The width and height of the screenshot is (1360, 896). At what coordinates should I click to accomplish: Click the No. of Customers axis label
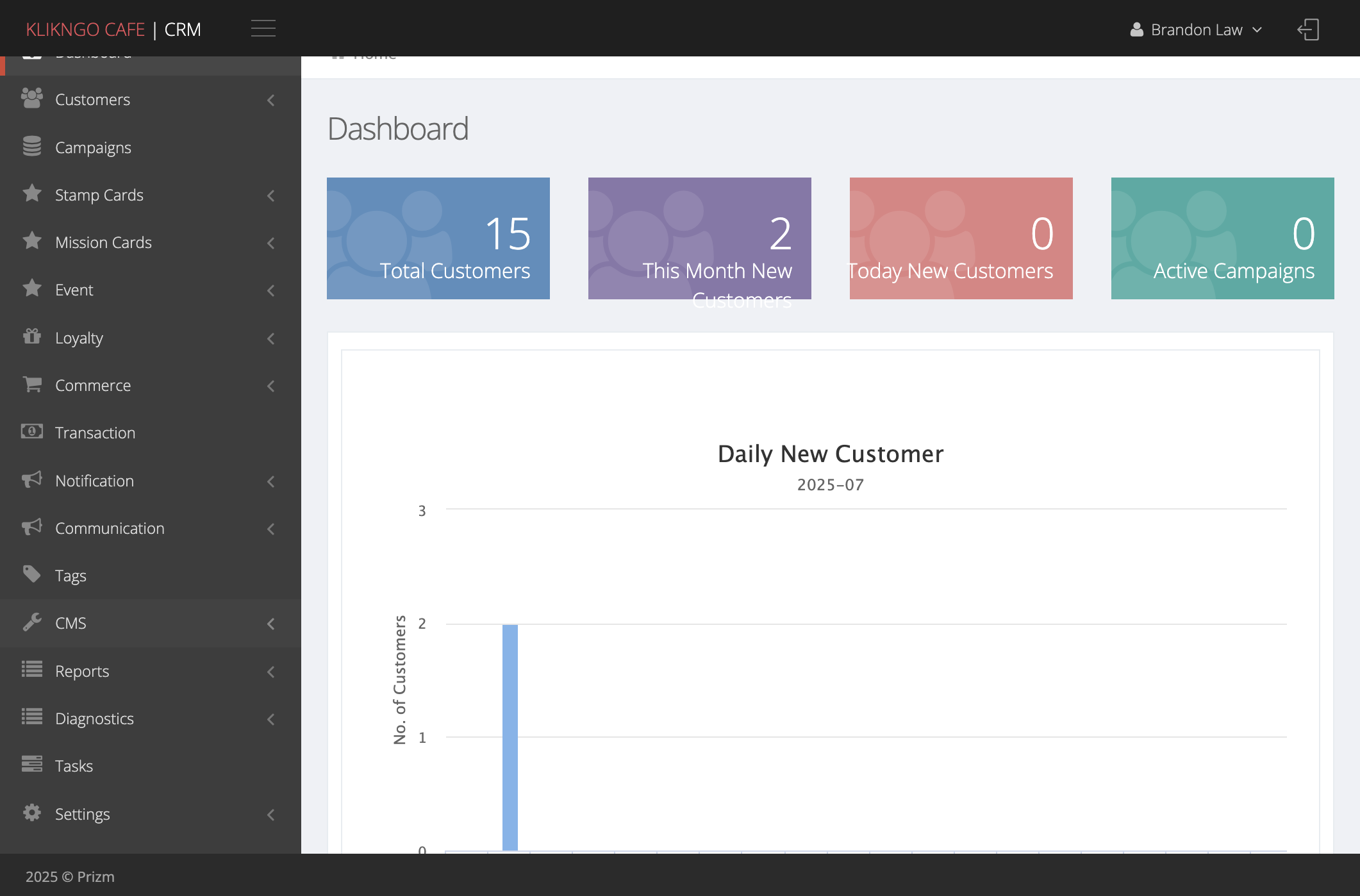tap(400, 680)
